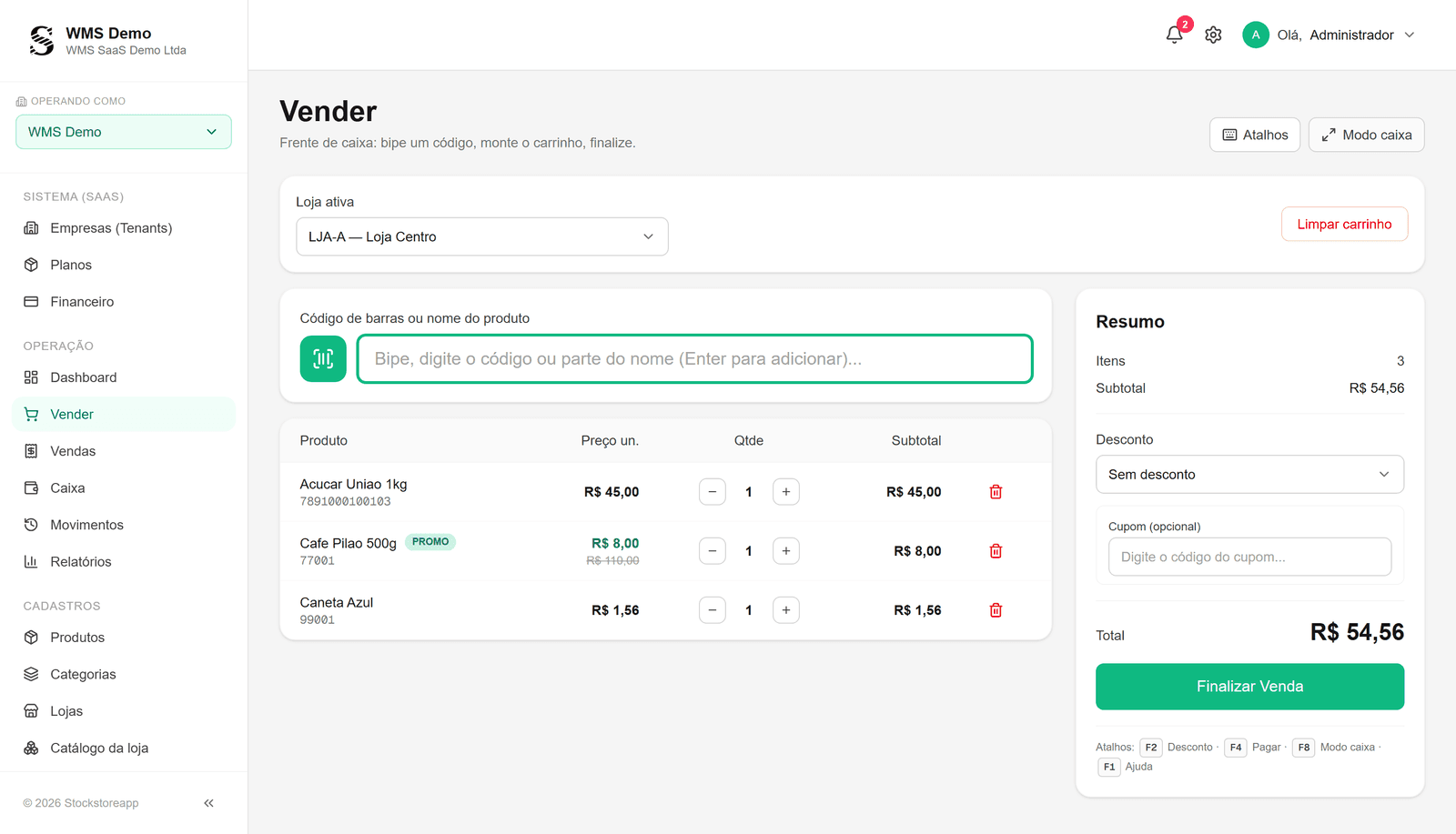1456x834 pixels.
Task: Decrease quantity of Cafe Pilao 500g
Action: pyautogui.click(x=713, y=551)
